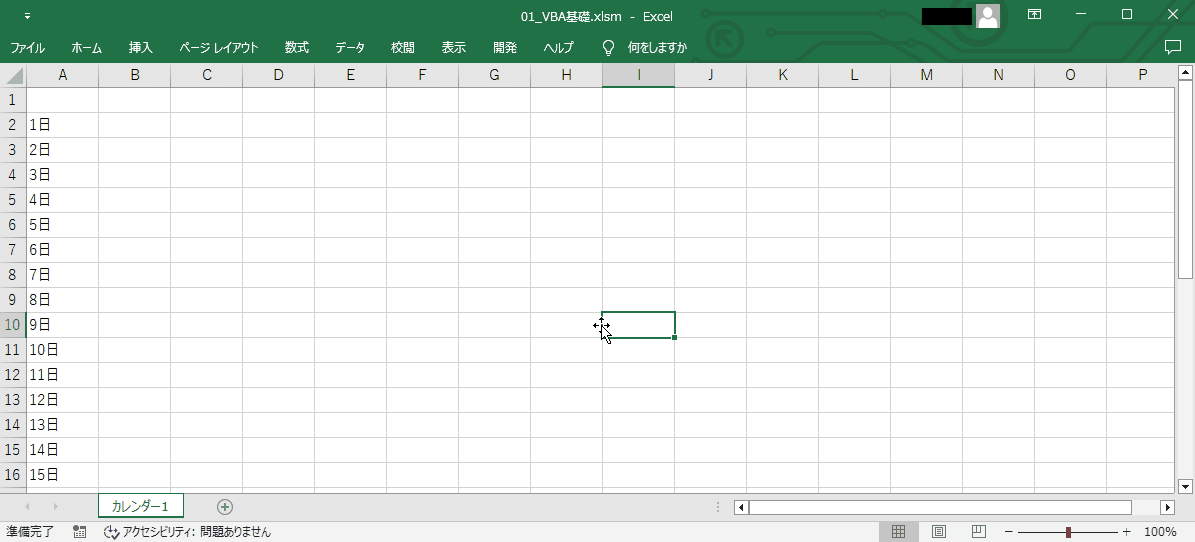
Task: Select row 10 header
Action: (13, 325)
